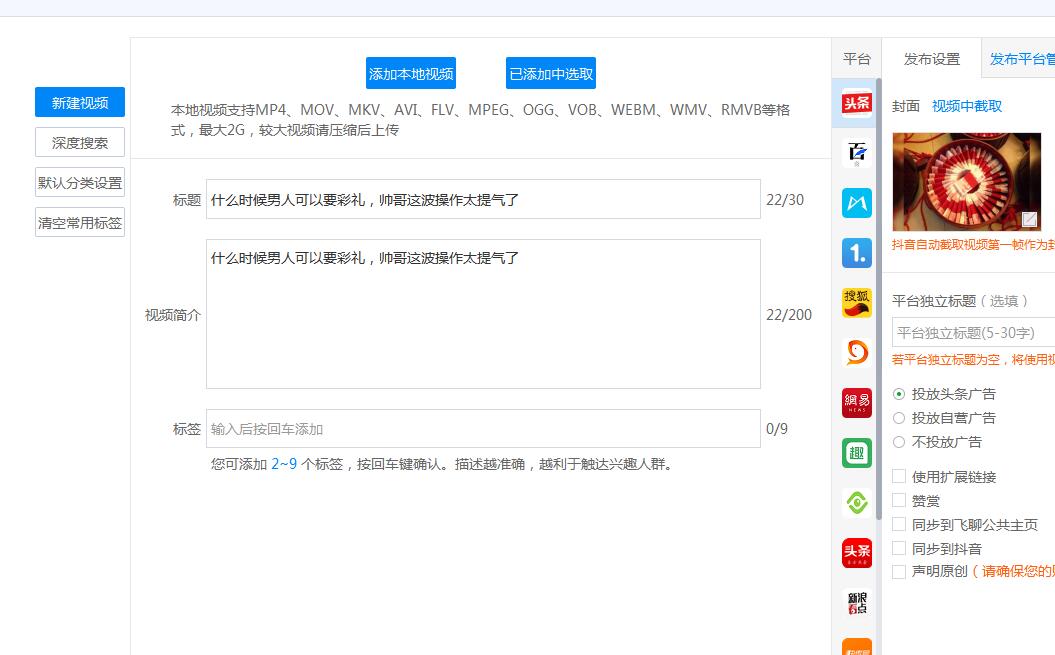
Task: Click the expand icon on cover thumbnail
Action: pos(1029,219)
